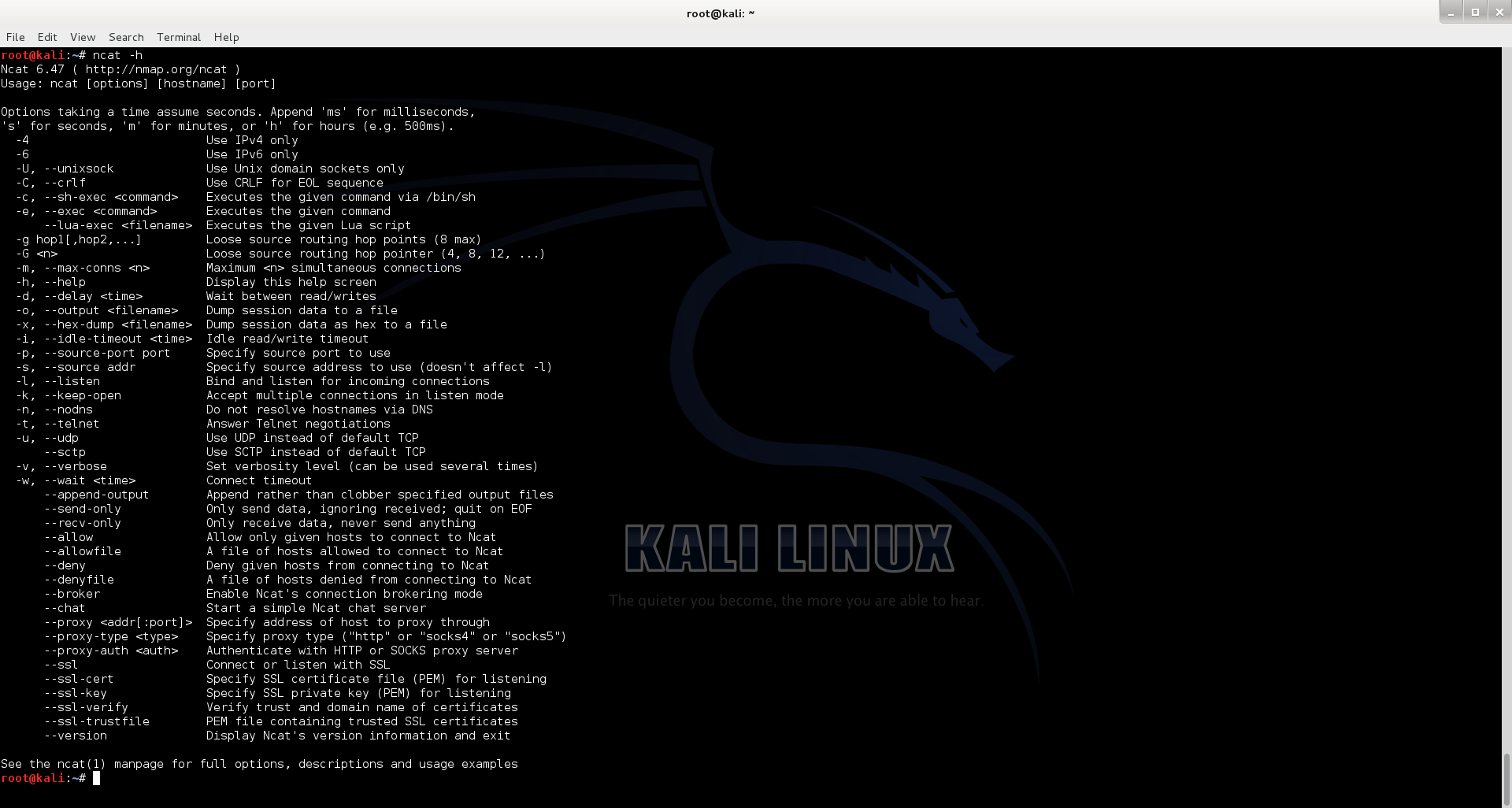Viewport: 1512px width, 808px height.
Task: Click 'Do not resolve hostnames via DNS'
Action: point(320,410)
